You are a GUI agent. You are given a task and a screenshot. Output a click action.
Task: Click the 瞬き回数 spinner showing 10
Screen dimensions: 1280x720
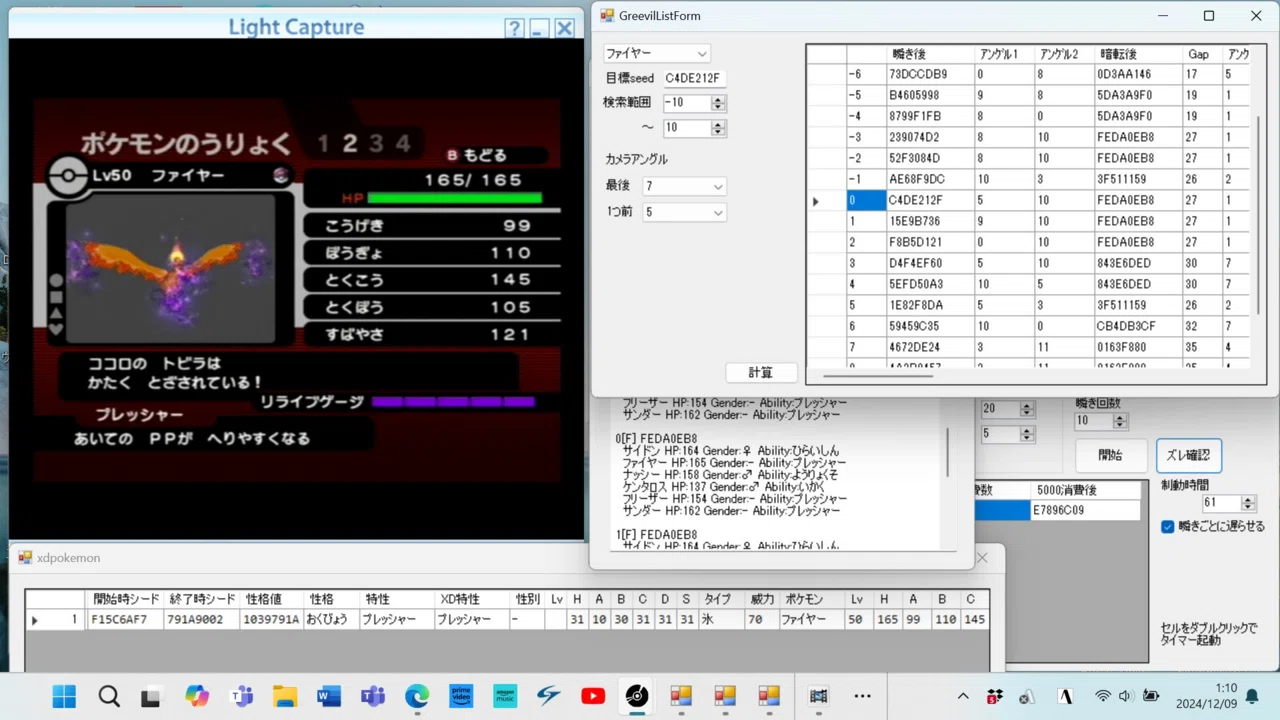coord(1100,421)
